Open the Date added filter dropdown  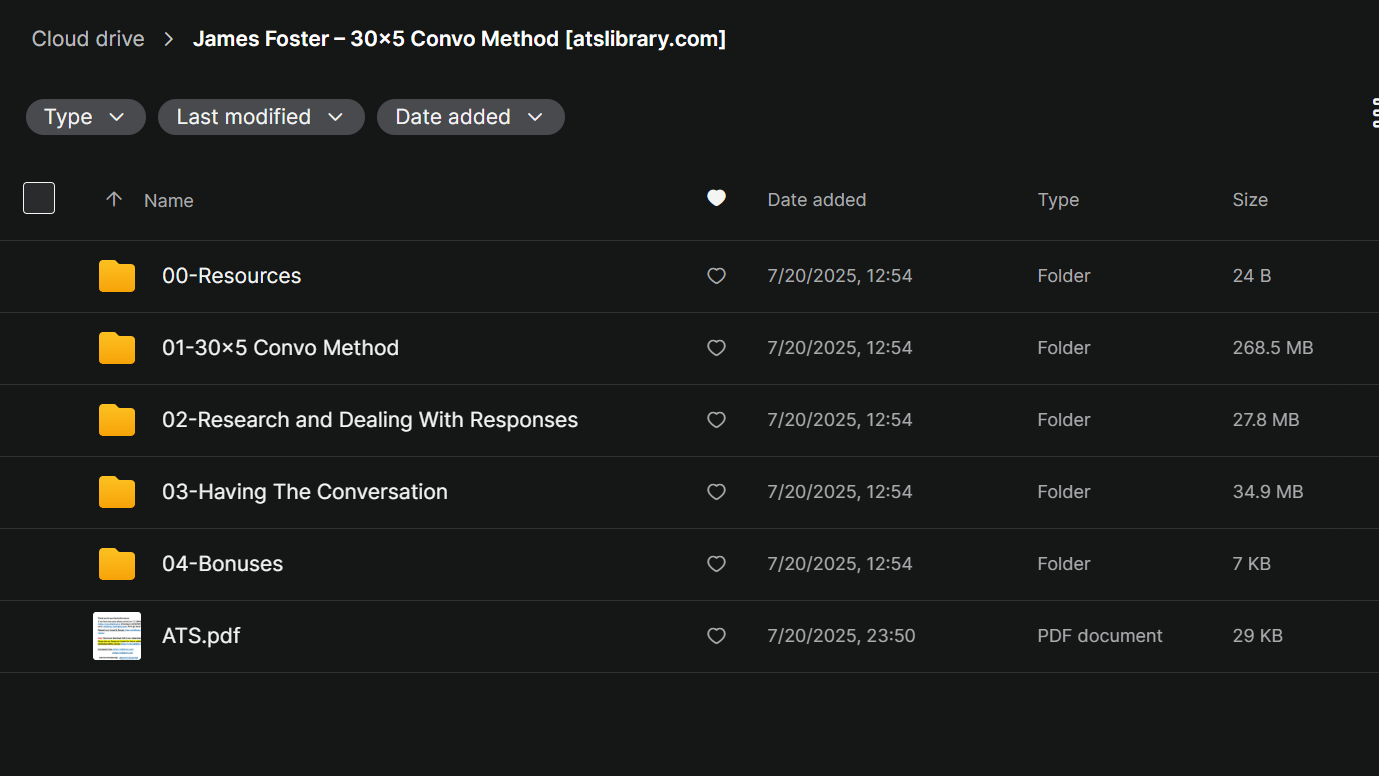470,117
